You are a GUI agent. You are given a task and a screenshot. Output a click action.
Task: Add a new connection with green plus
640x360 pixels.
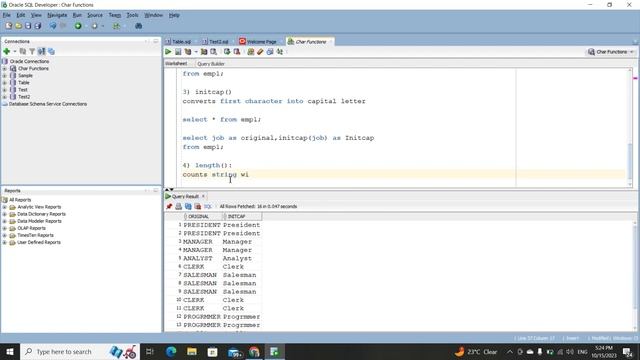point(7,51)
